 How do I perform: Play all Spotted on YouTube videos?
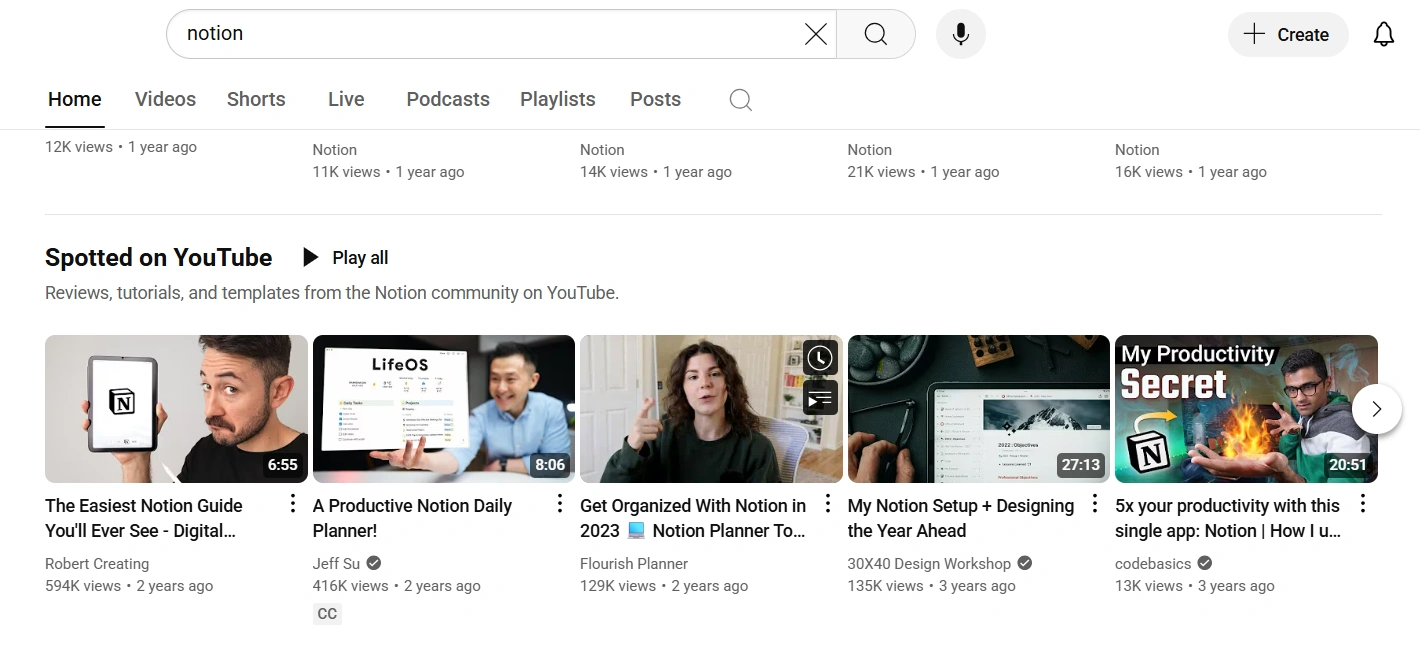click(344, 257)
